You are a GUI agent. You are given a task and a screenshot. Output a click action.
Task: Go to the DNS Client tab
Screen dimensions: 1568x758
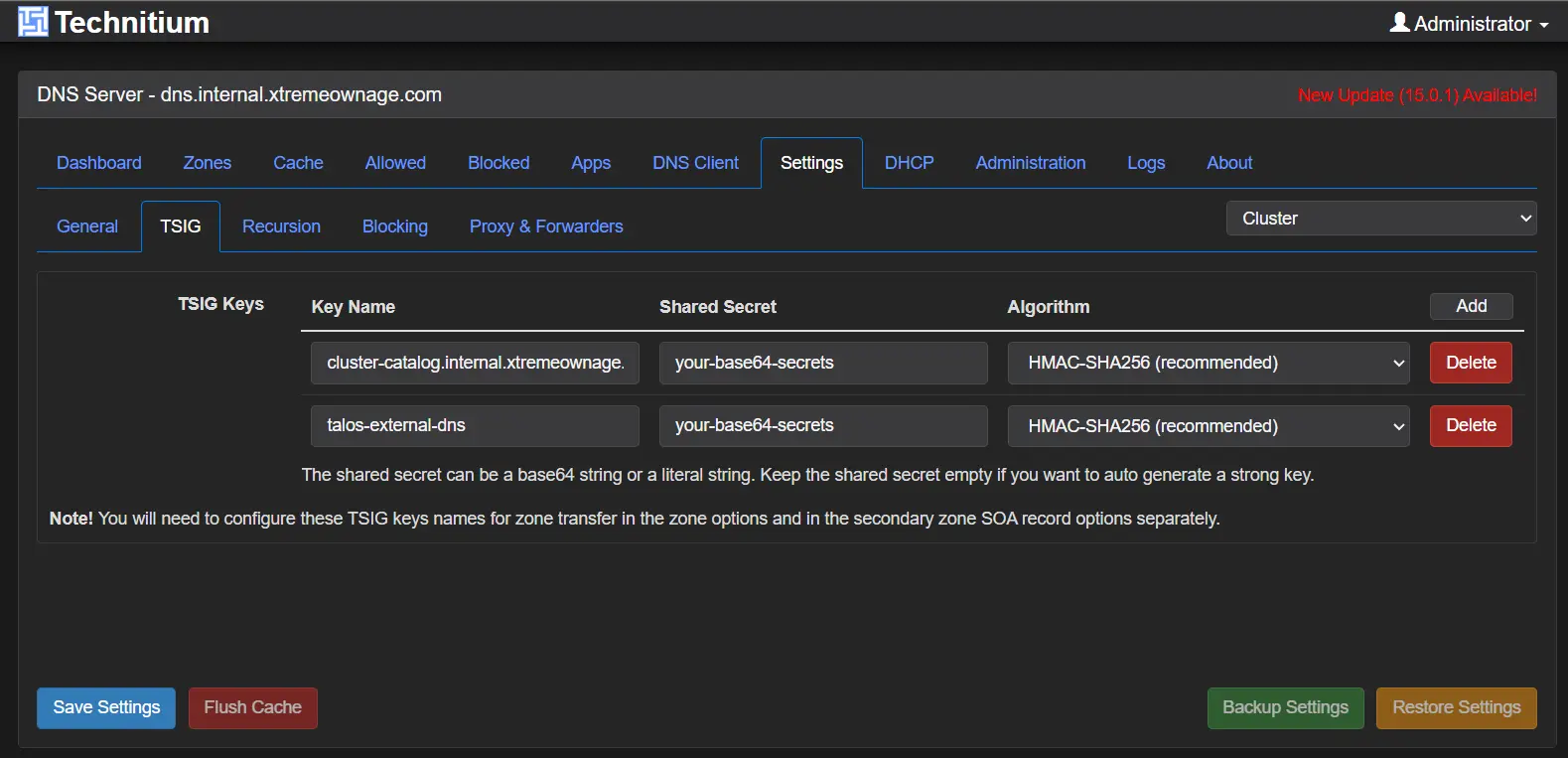(695, 163)
